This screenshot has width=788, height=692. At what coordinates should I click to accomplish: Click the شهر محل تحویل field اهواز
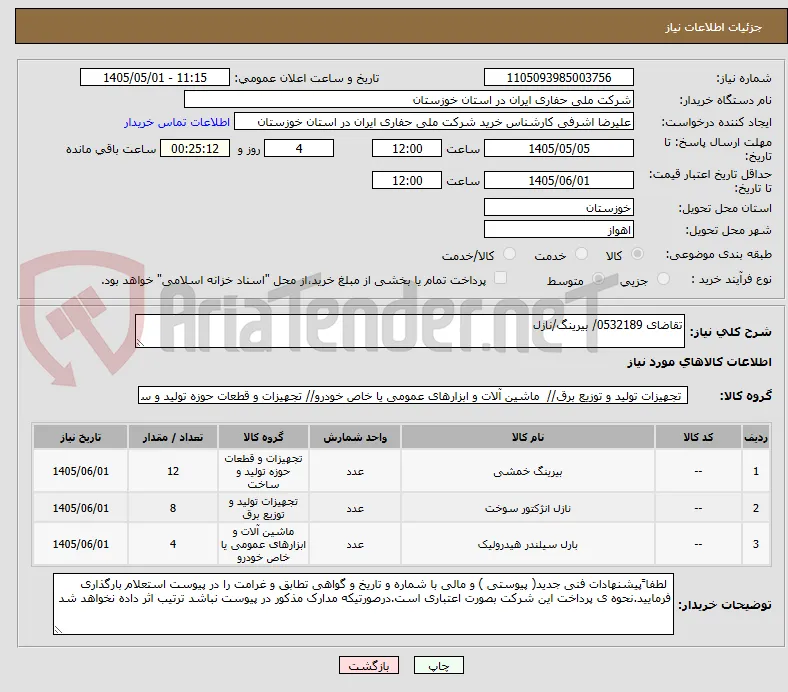[x=558, y=230]
